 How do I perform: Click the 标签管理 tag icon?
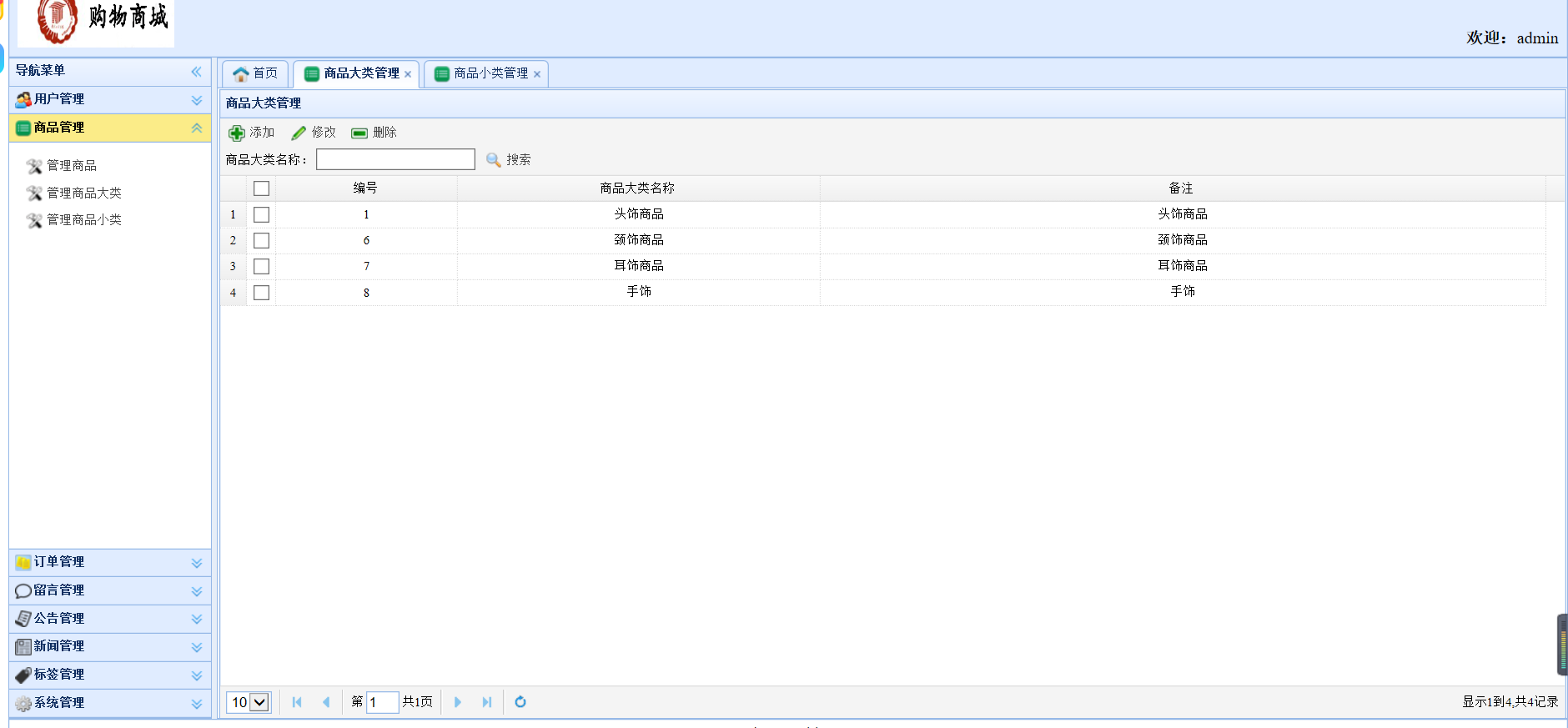coord(23,675)
